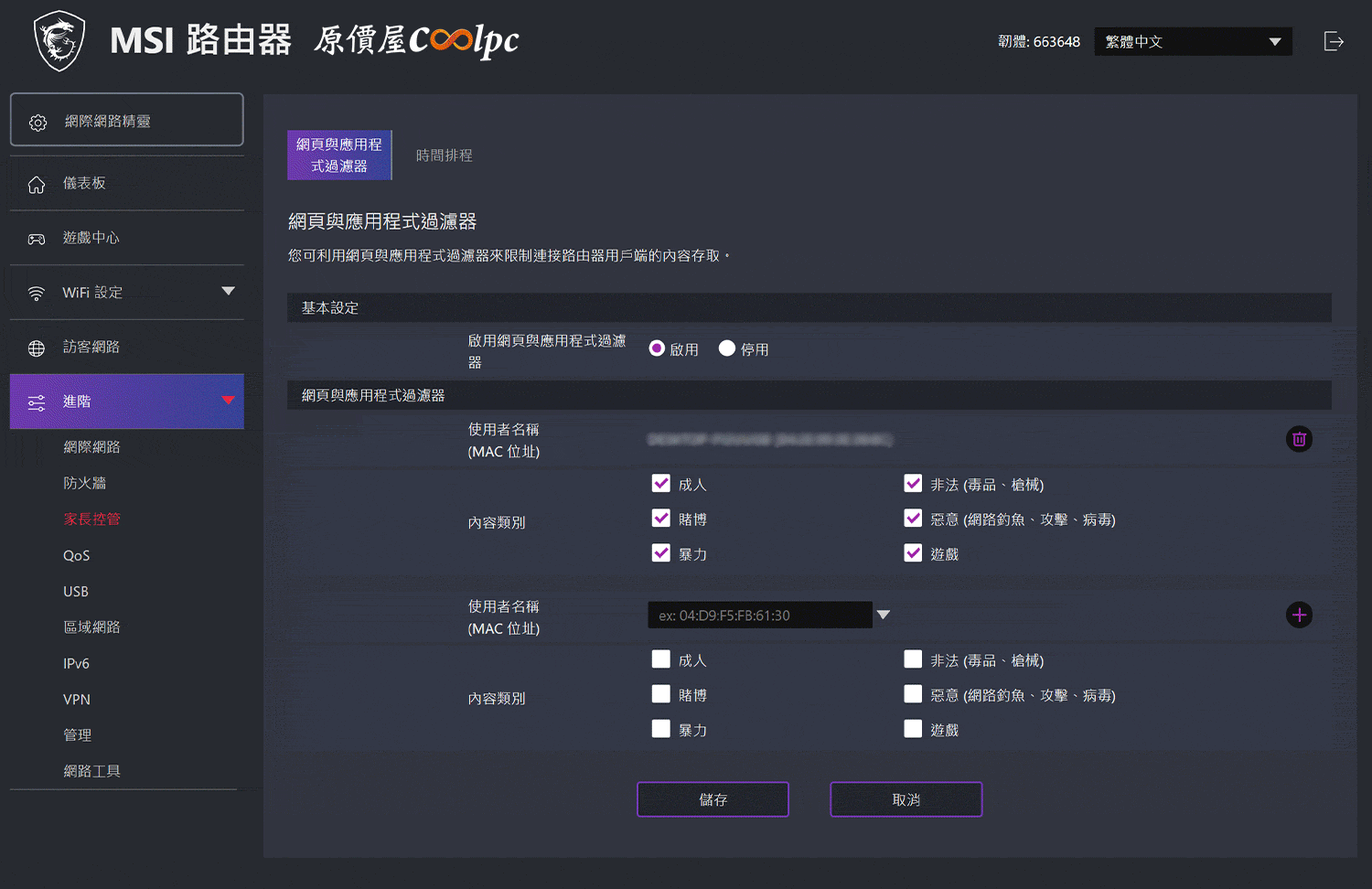Uncheck 遊戲 in the first rule
Viewport: 1372px width, 889px height.
[x=913, y=552]
